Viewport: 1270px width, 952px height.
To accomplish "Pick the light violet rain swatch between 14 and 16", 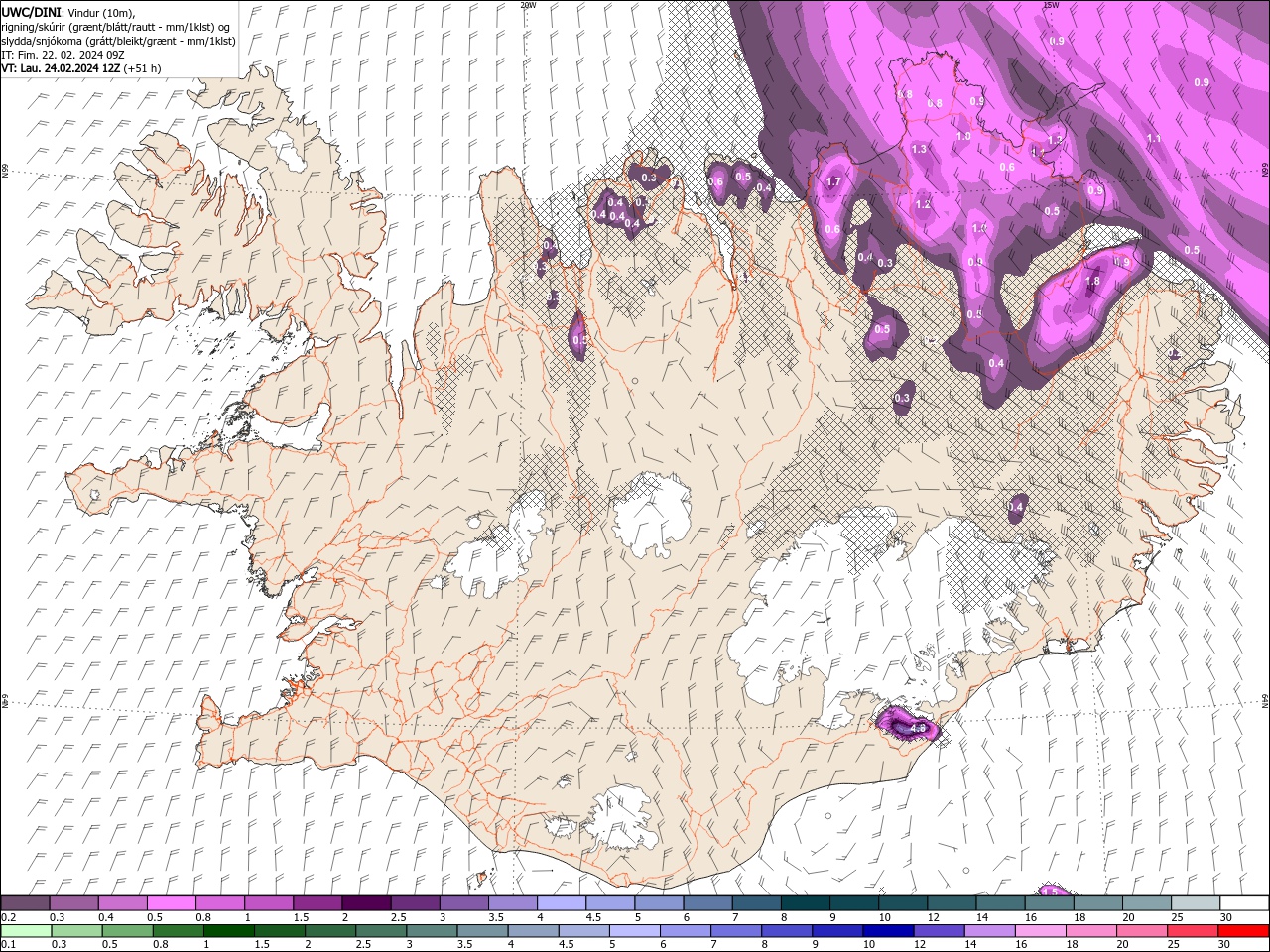I will click(989, 931).
